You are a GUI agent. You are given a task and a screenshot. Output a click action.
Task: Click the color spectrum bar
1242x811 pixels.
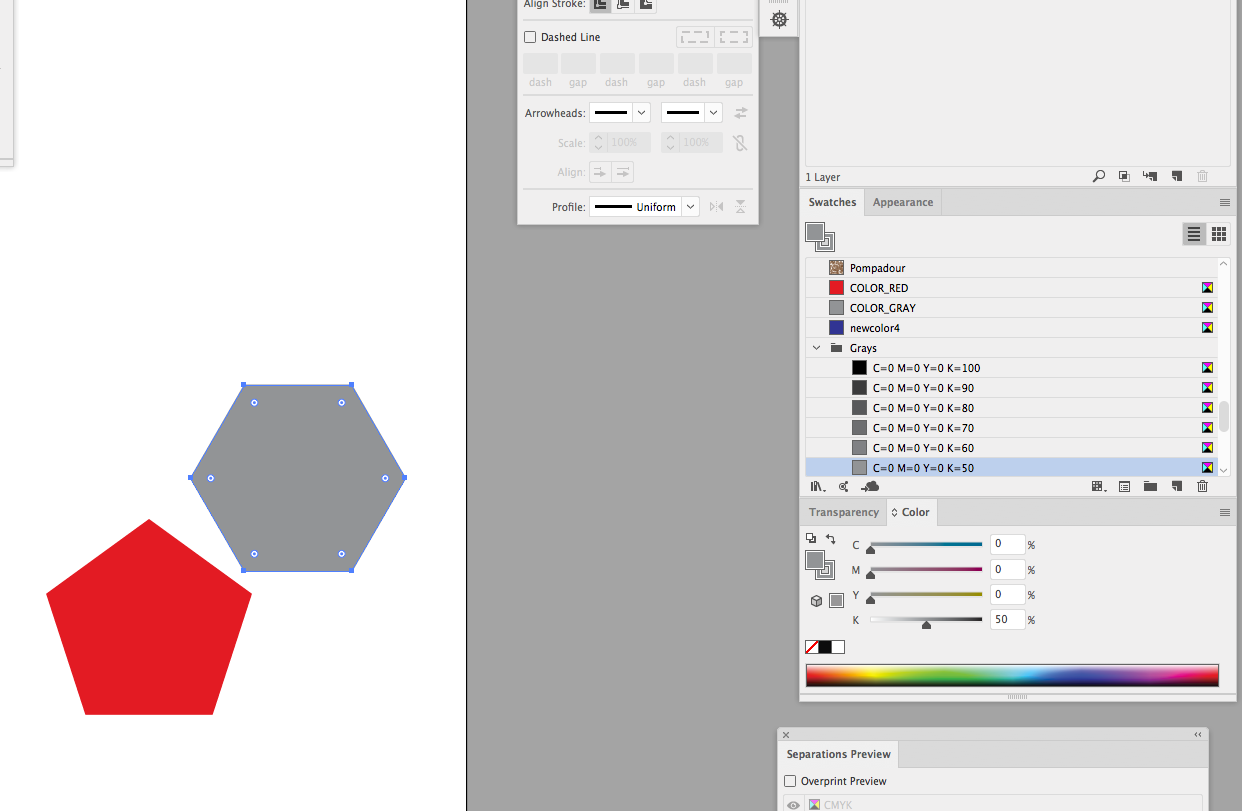click(x=1012, y=675)
